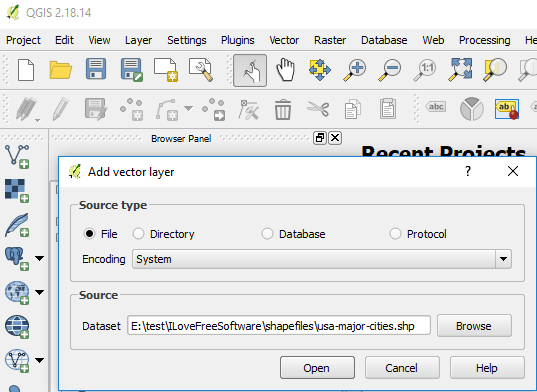Click Zoom Full extent icon

pos(461,70)
